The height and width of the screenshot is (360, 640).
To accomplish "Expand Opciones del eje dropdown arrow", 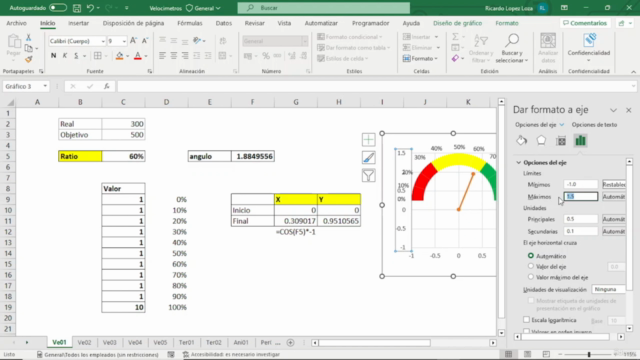I will tap(562, 124).
